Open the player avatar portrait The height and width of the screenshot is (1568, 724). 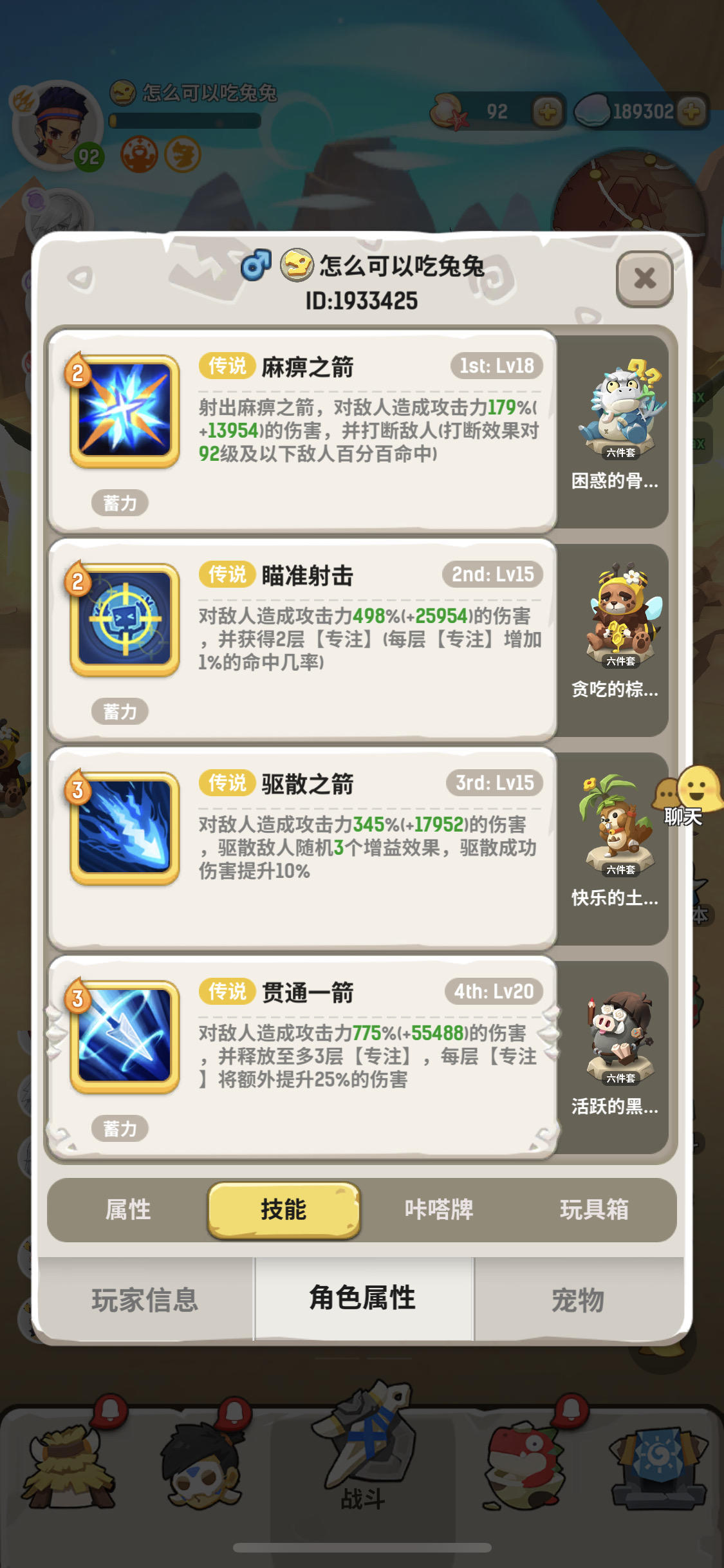pos(59,125)
